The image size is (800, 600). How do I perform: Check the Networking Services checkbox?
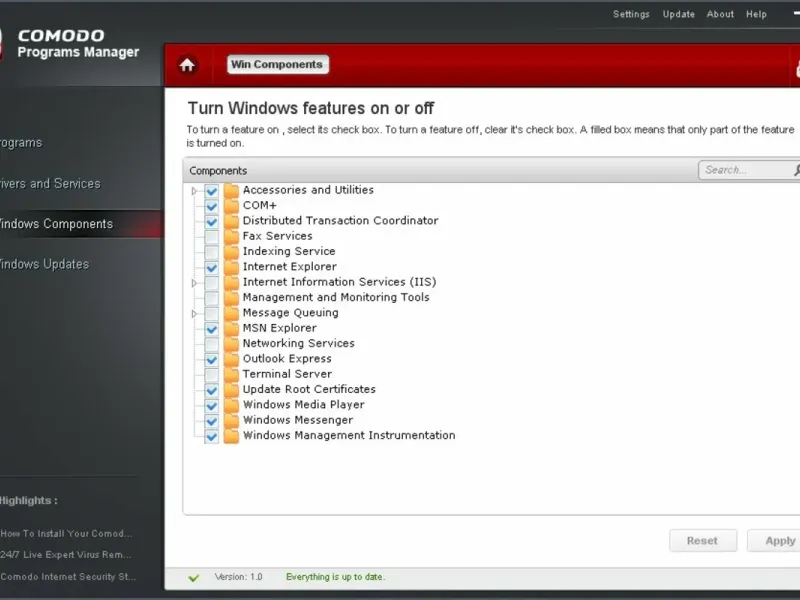(211, 344)
